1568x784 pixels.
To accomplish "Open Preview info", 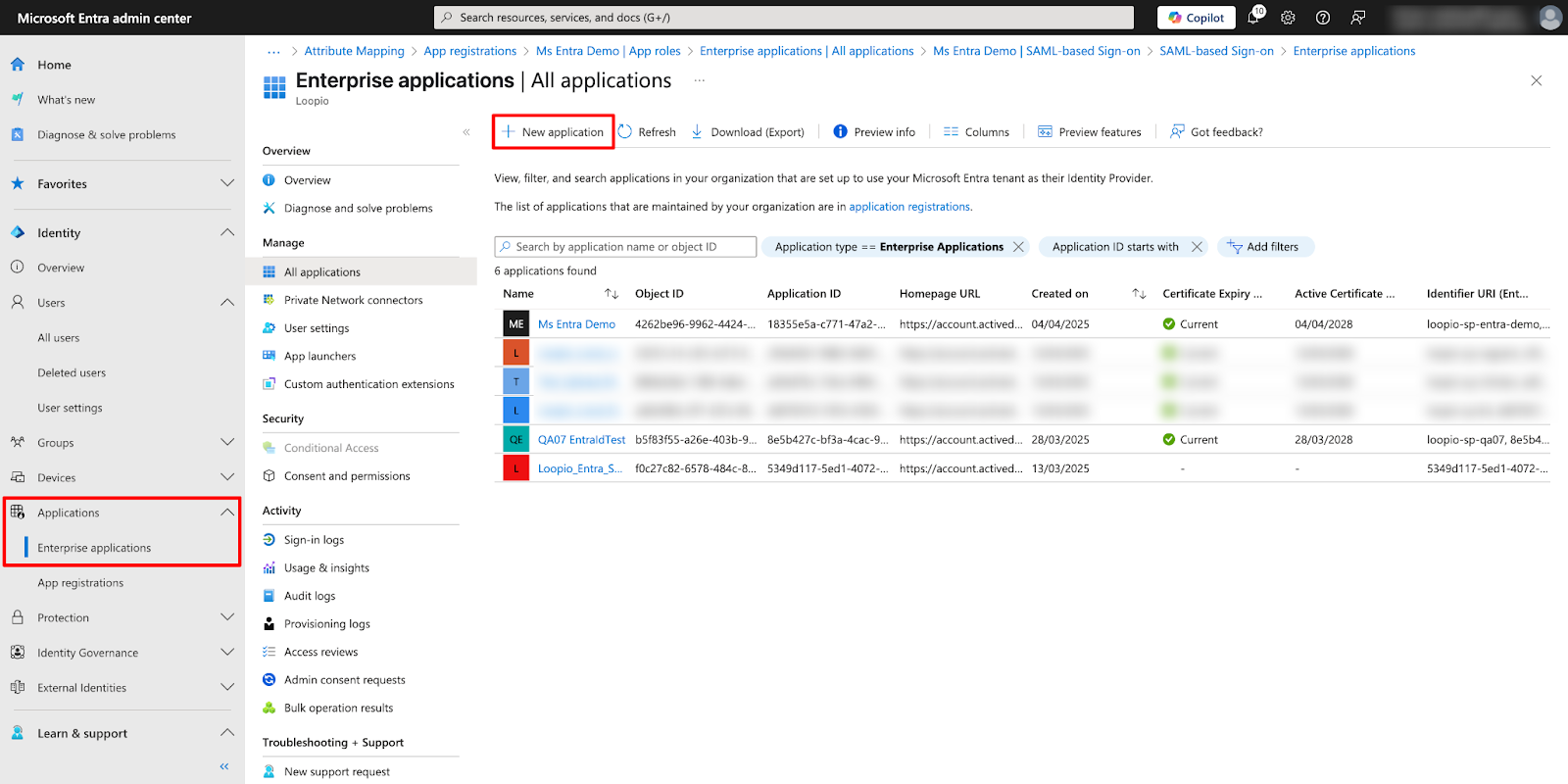I will pos(874,132).
